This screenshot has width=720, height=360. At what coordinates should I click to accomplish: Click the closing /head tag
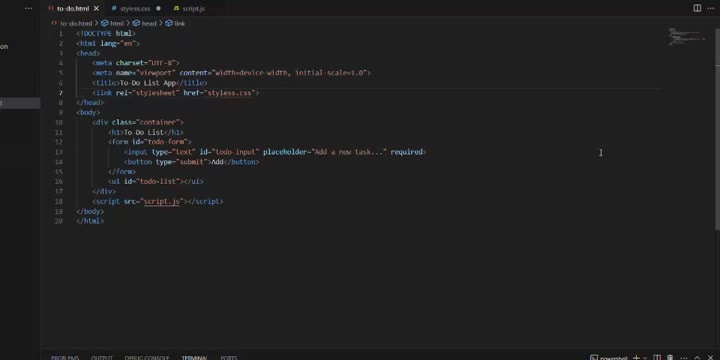[x=90, y=102]
